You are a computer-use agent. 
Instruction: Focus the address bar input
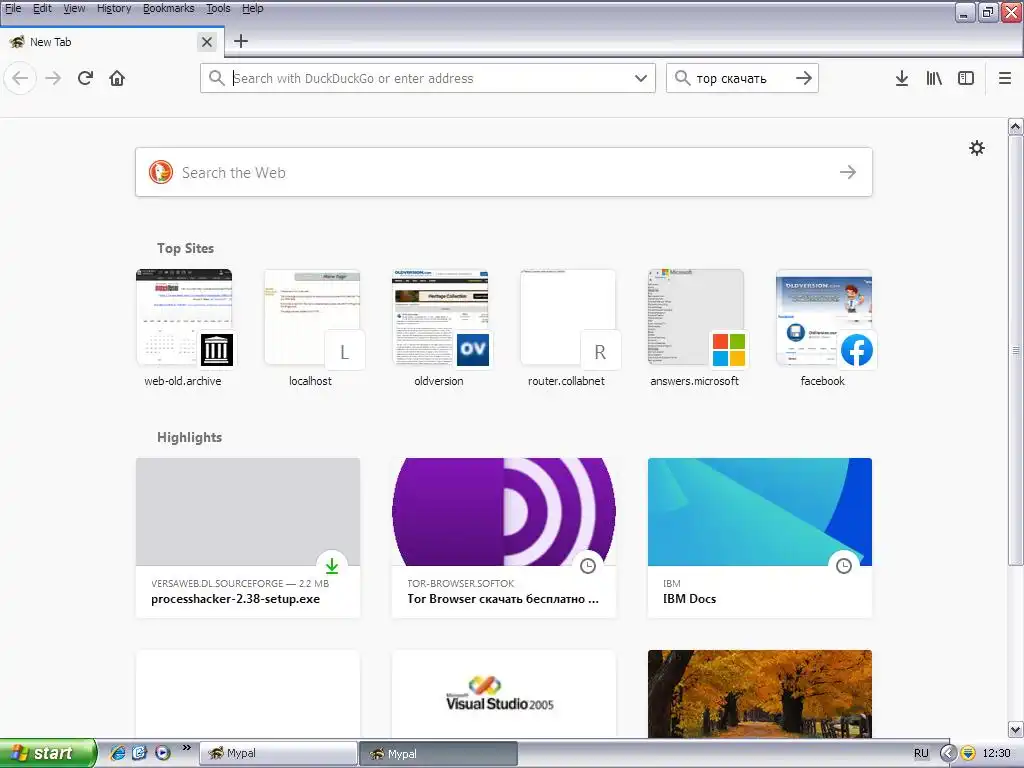click(x=428, y=78)
